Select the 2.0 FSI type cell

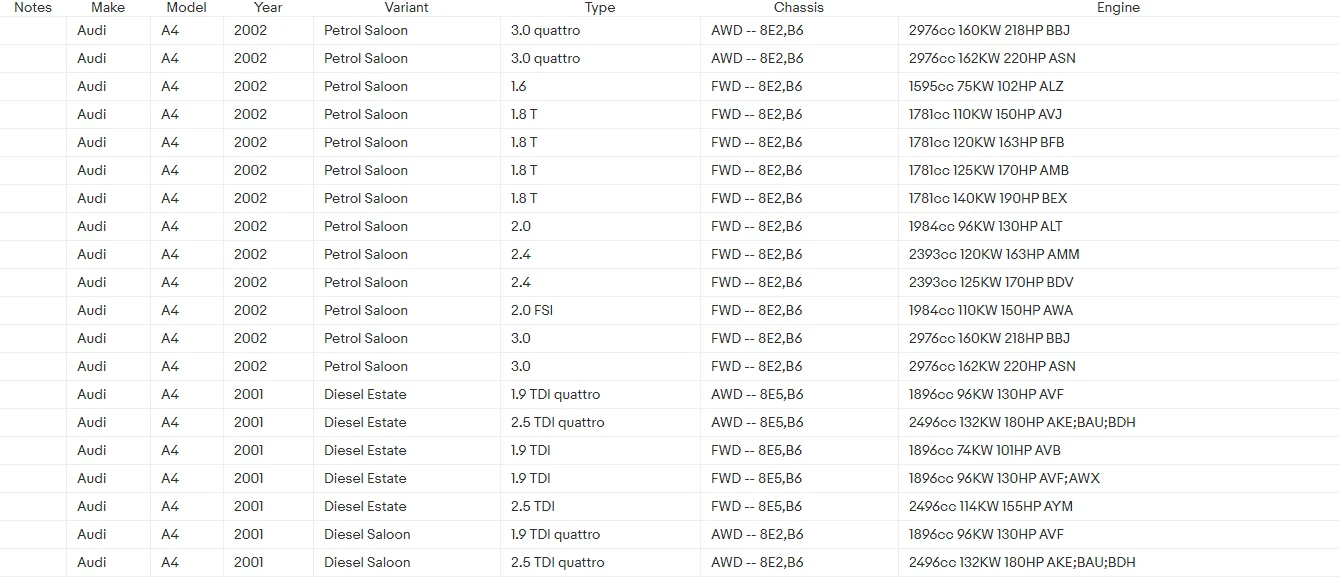click(x=532, y=310)
